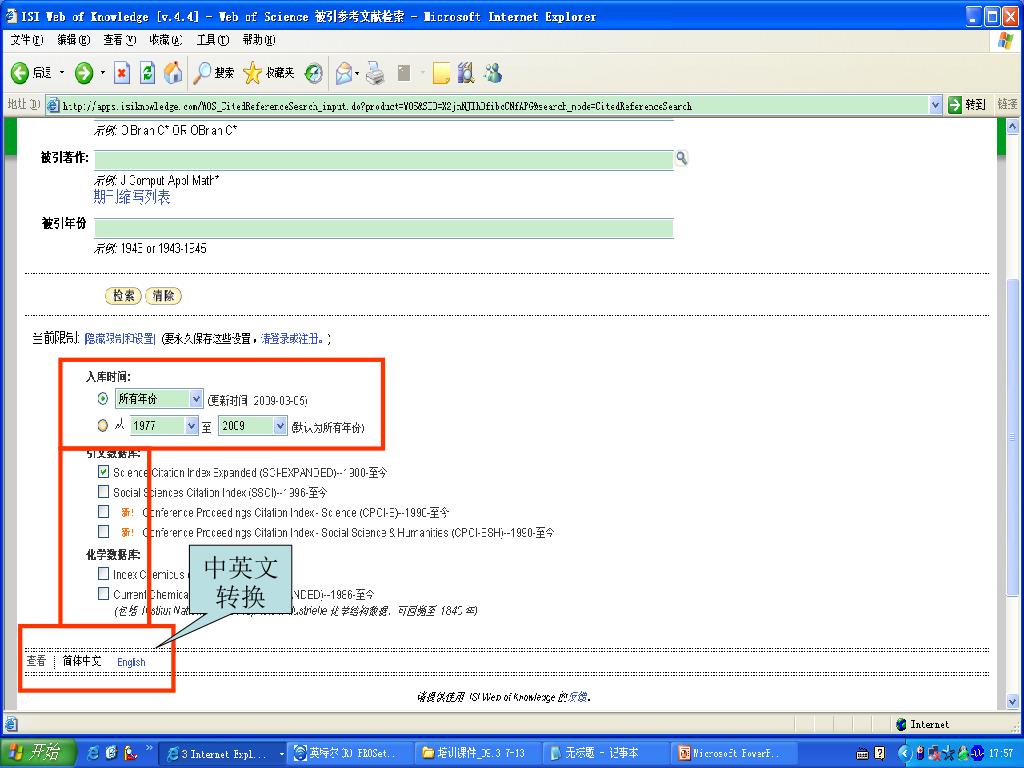This screenshot has width=1024, height=768.
Task: Click the feedback link at page bottom
Action: pos(577,697)
